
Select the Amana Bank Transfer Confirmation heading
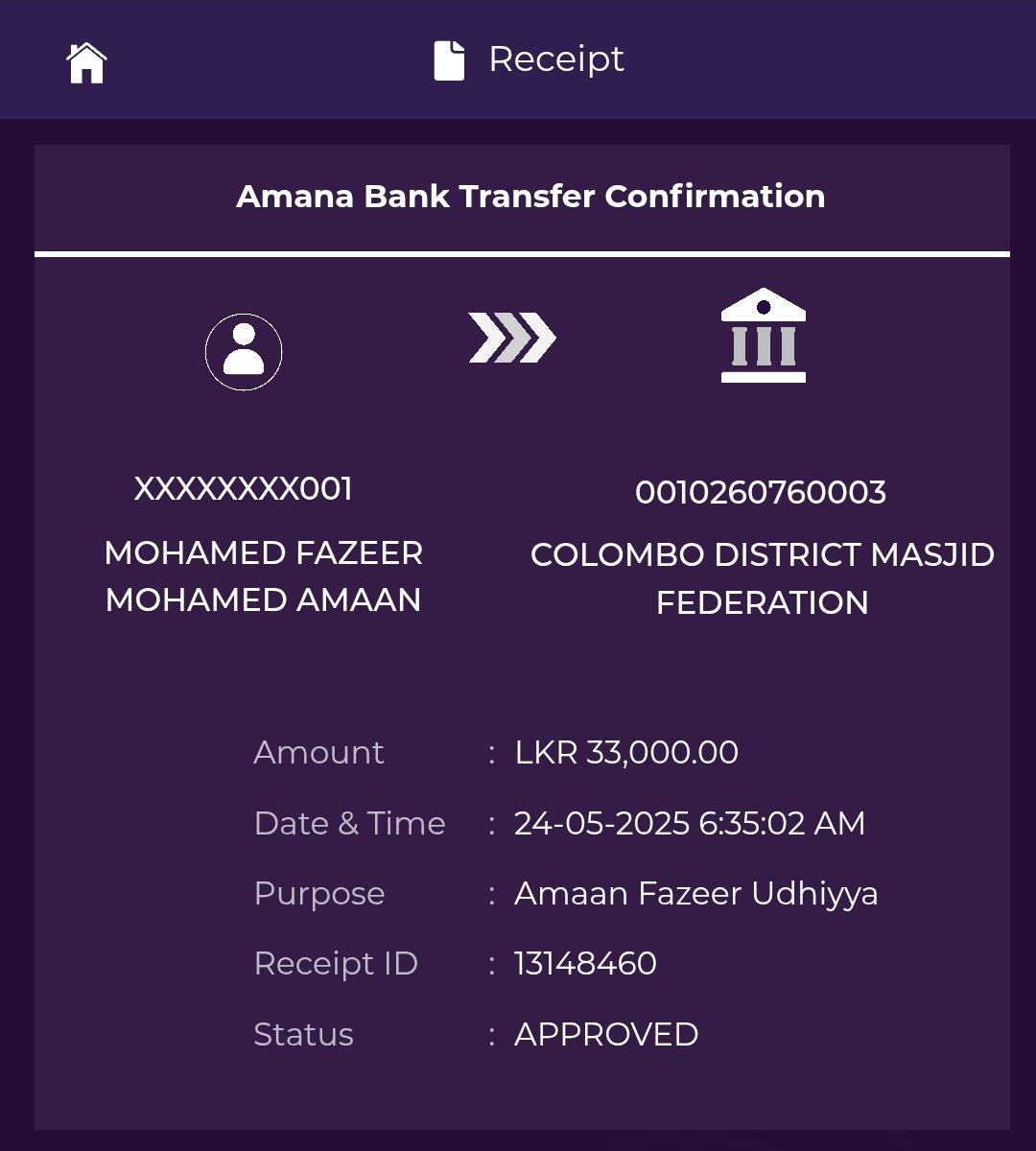(530, 197)
